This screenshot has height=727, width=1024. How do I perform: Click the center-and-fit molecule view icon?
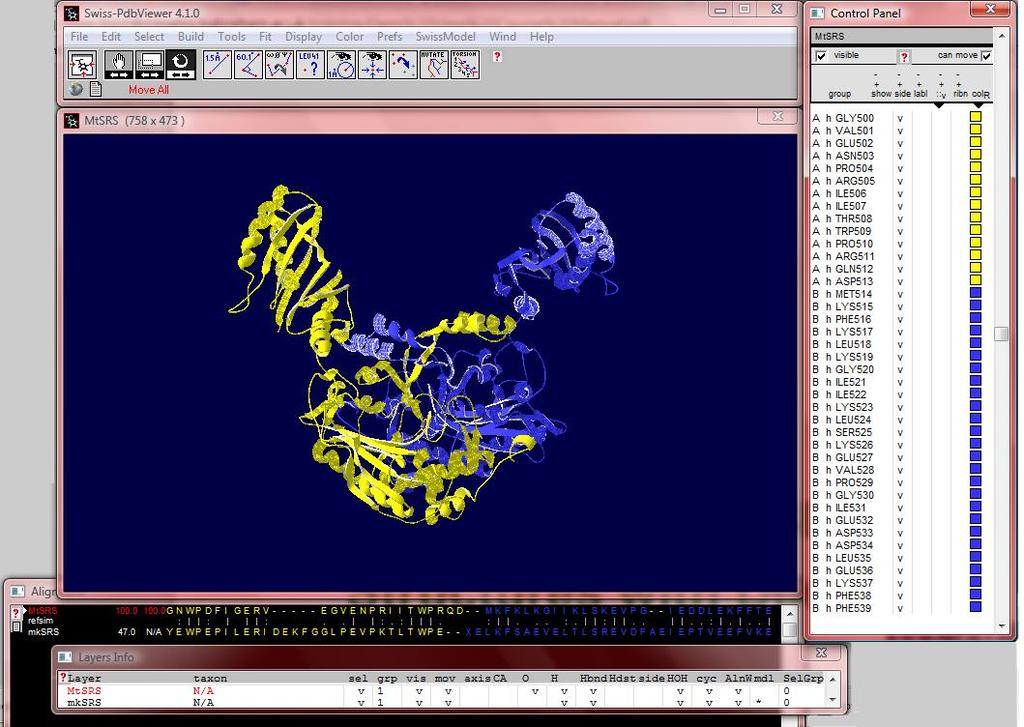[x=82, y=65]
